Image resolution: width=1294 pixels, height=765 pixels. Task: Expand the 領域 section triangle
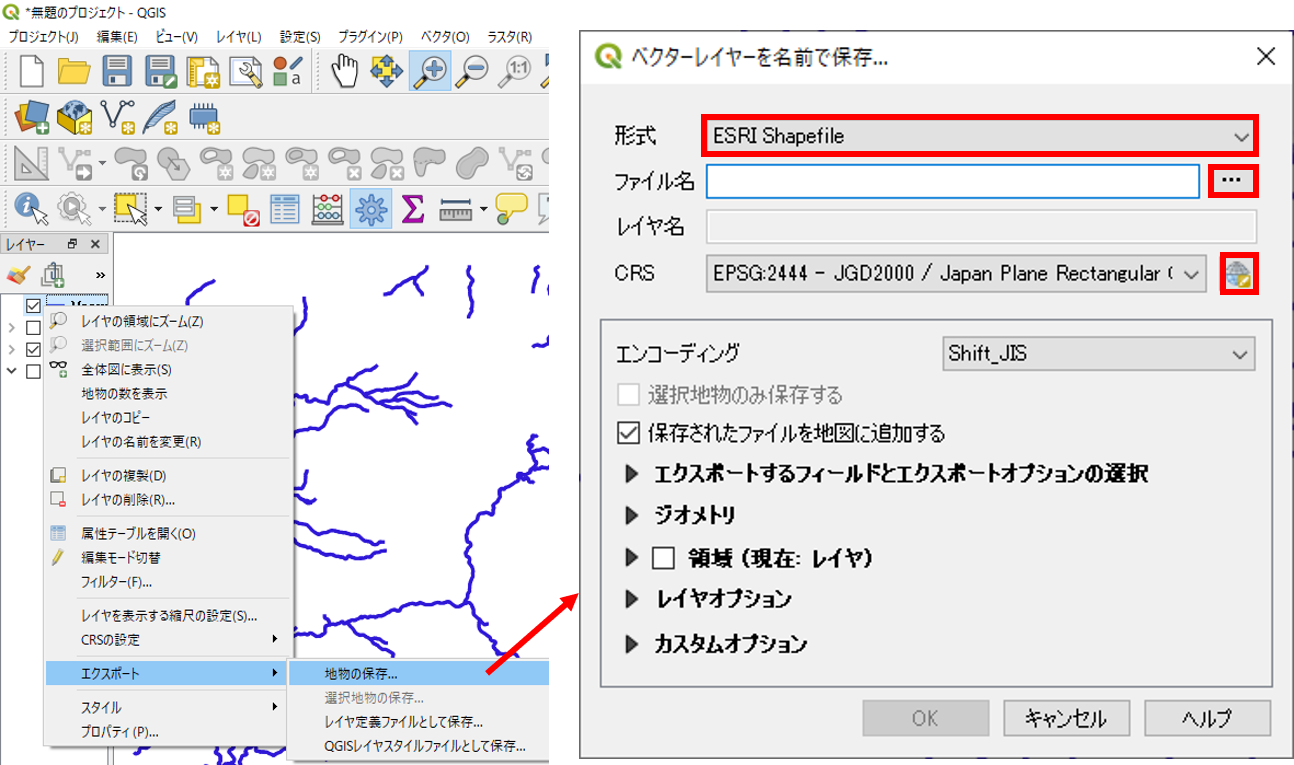pyautogui.click(x=631, y=557)
